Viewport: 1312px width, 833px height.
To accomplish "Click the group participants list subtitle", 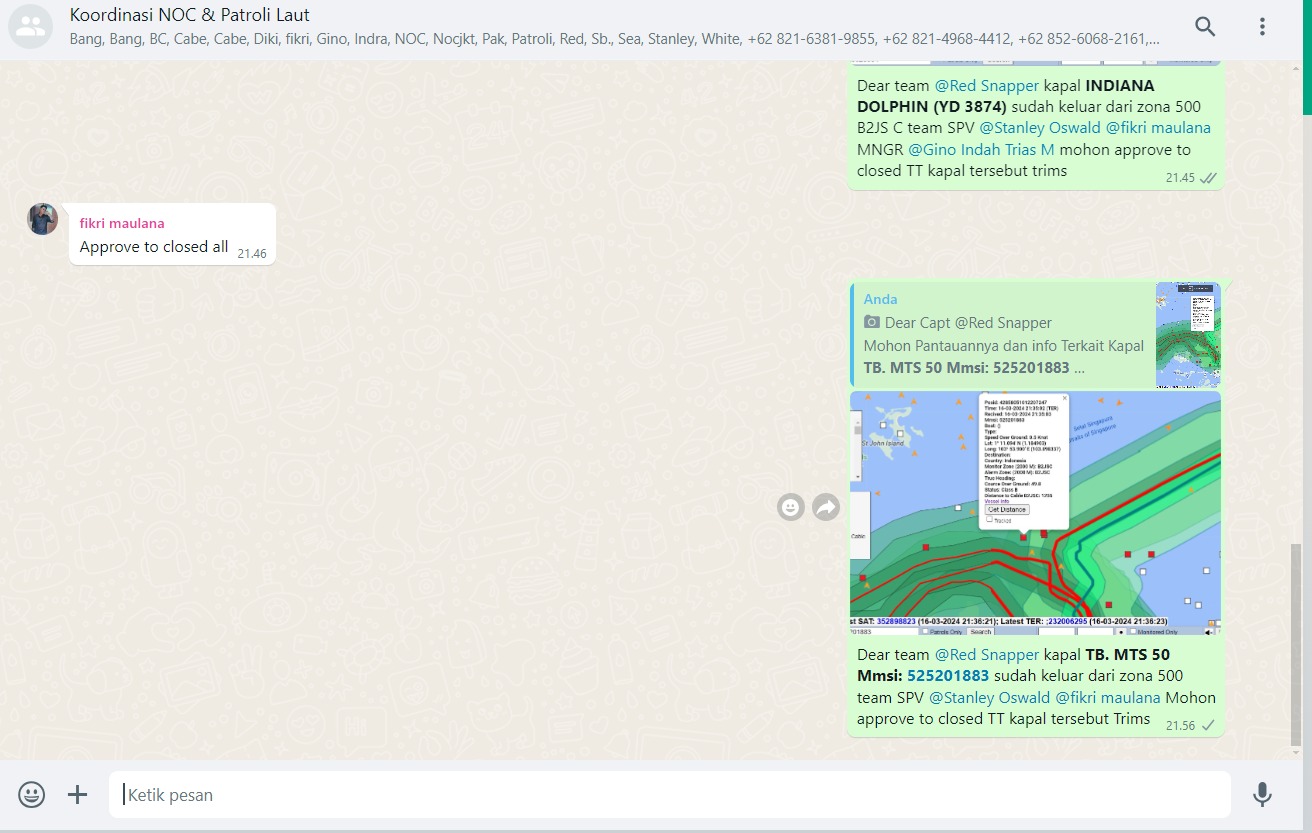I will 614,40.
